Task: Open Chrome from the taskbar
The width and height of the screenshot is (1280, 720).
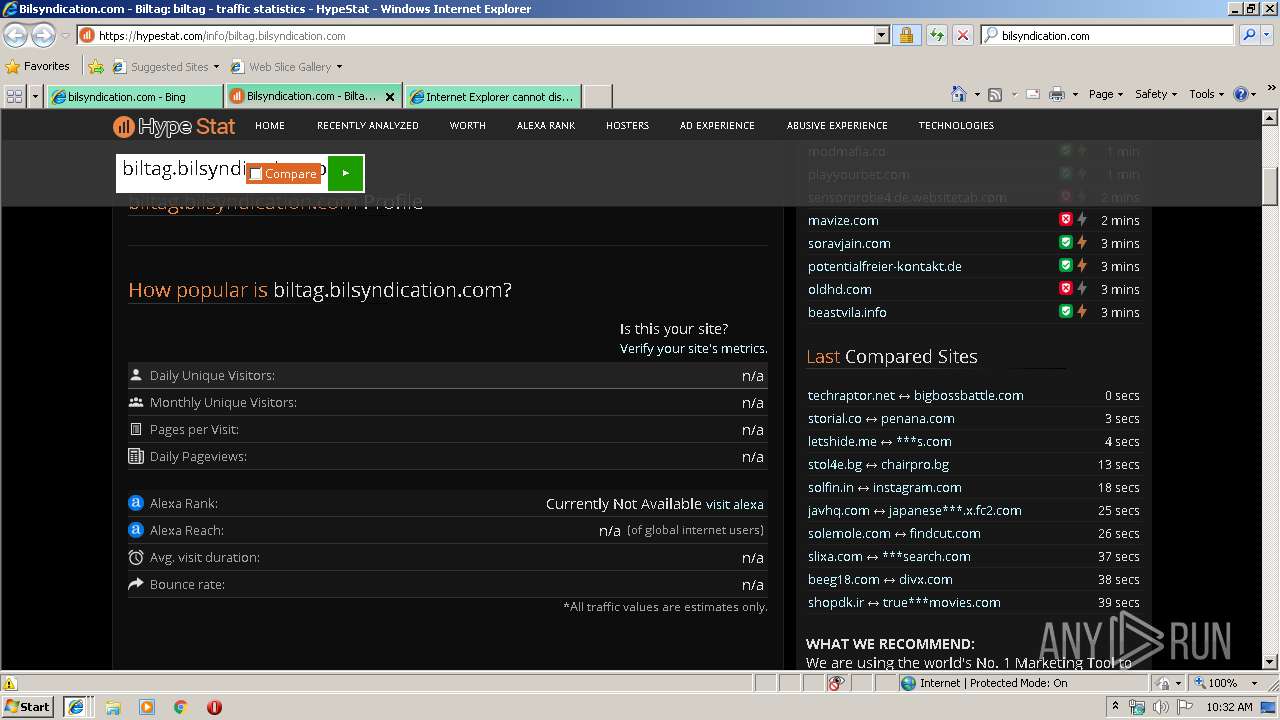Action: pos(181,707)
